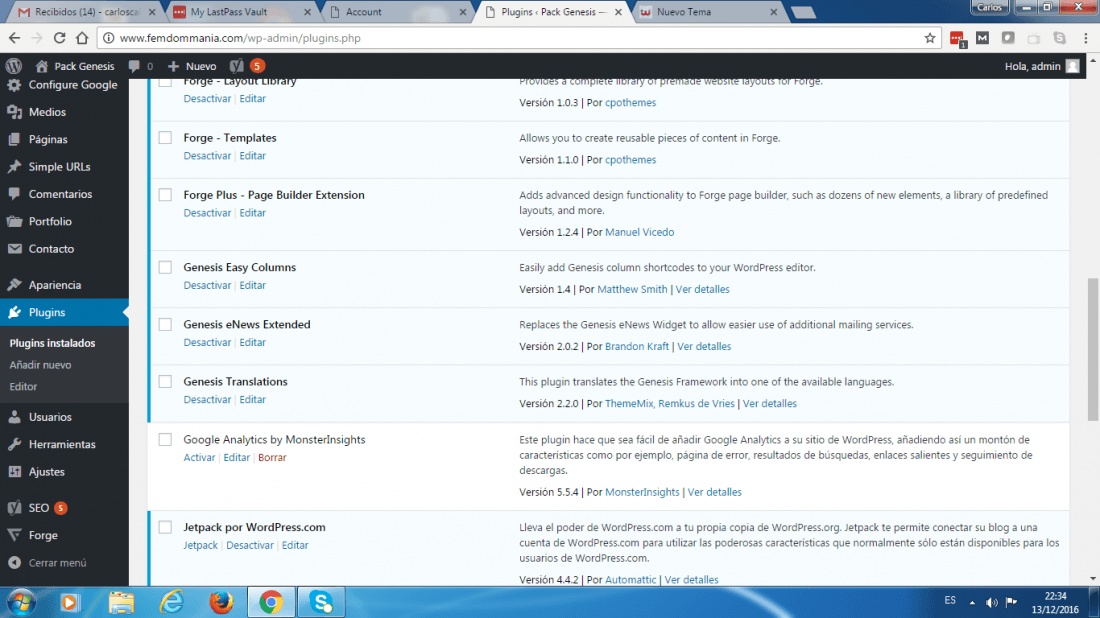Open Brandon Kraft author link
The image size is (1100, 618).
pyautogui.click(x=637, y=347)
